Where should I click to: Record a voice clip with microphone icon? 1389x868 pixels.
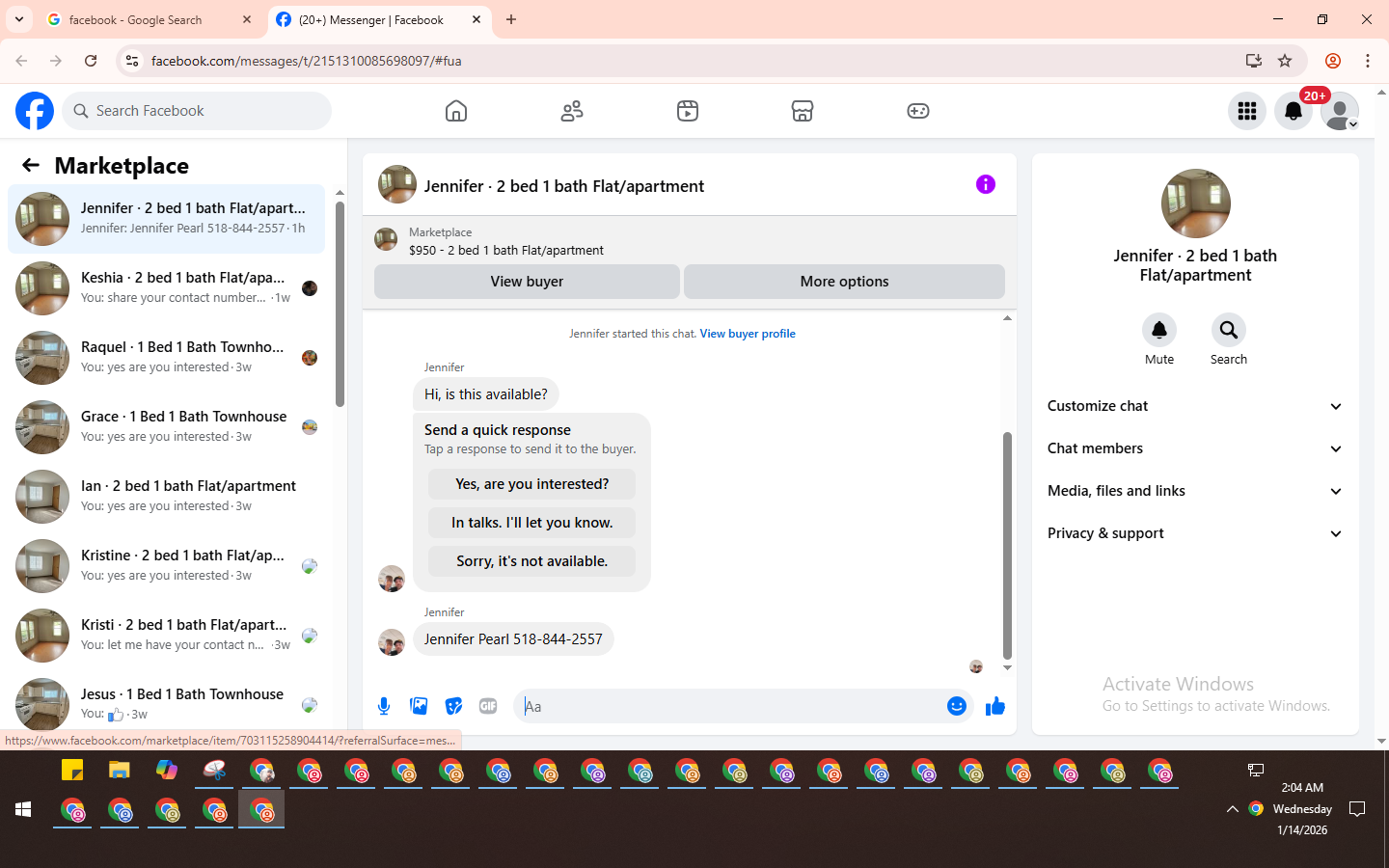384,706
